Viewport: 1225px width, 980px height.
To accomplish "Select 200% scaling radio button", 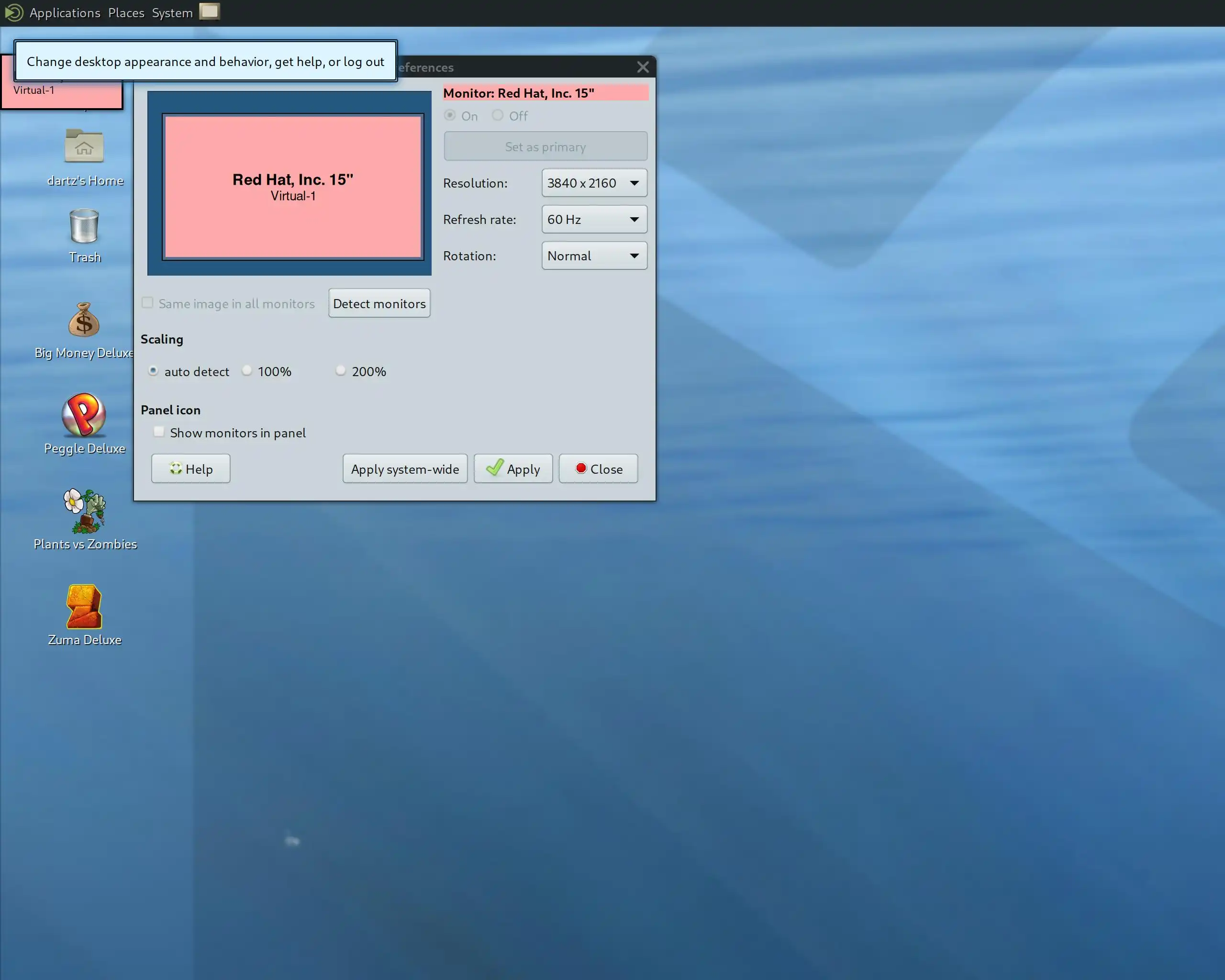I will coord(341,371).
